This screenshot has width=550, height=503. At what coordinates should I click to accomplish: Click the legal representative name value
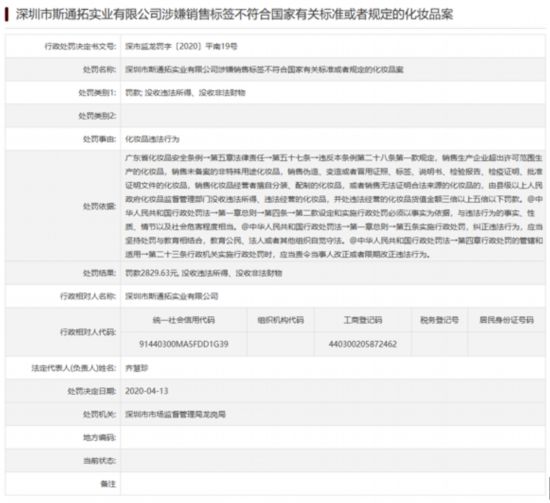137,368
